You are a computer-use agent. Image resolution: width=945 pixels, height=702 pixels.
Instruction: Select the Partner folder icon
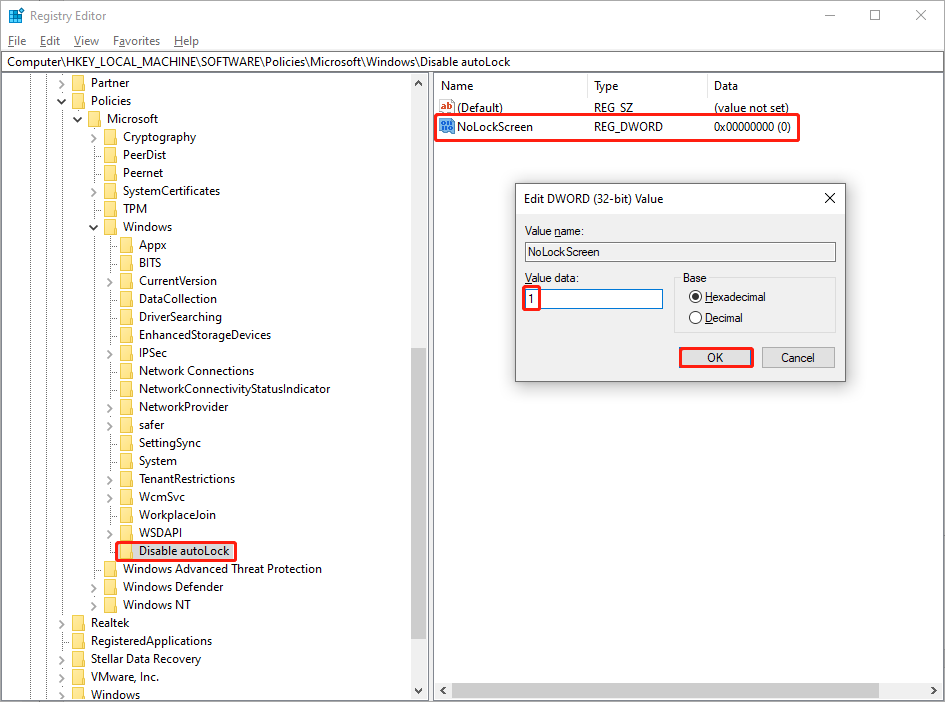tap(78, 83)
